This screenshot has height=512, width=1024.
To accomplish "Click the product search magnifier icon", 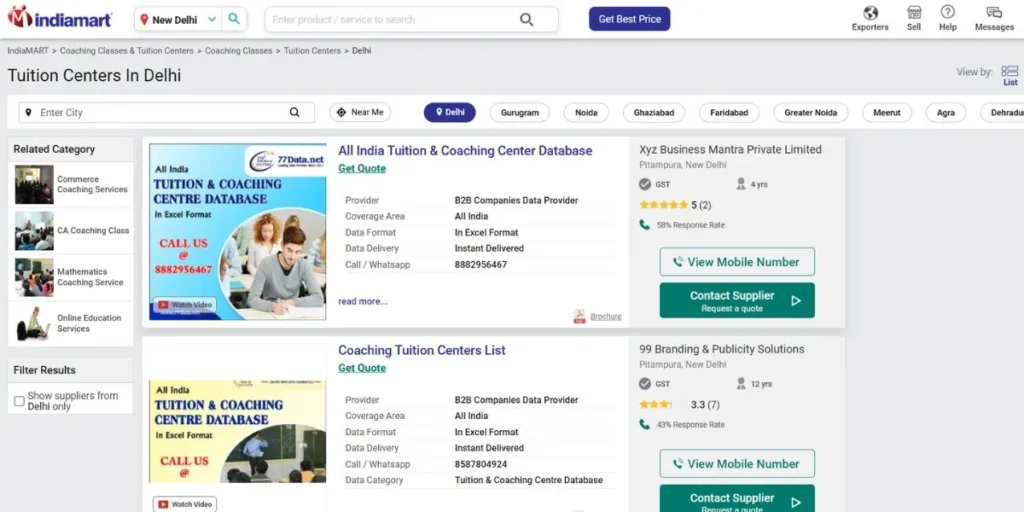I will pyautogui.click(x=526, y=20).
